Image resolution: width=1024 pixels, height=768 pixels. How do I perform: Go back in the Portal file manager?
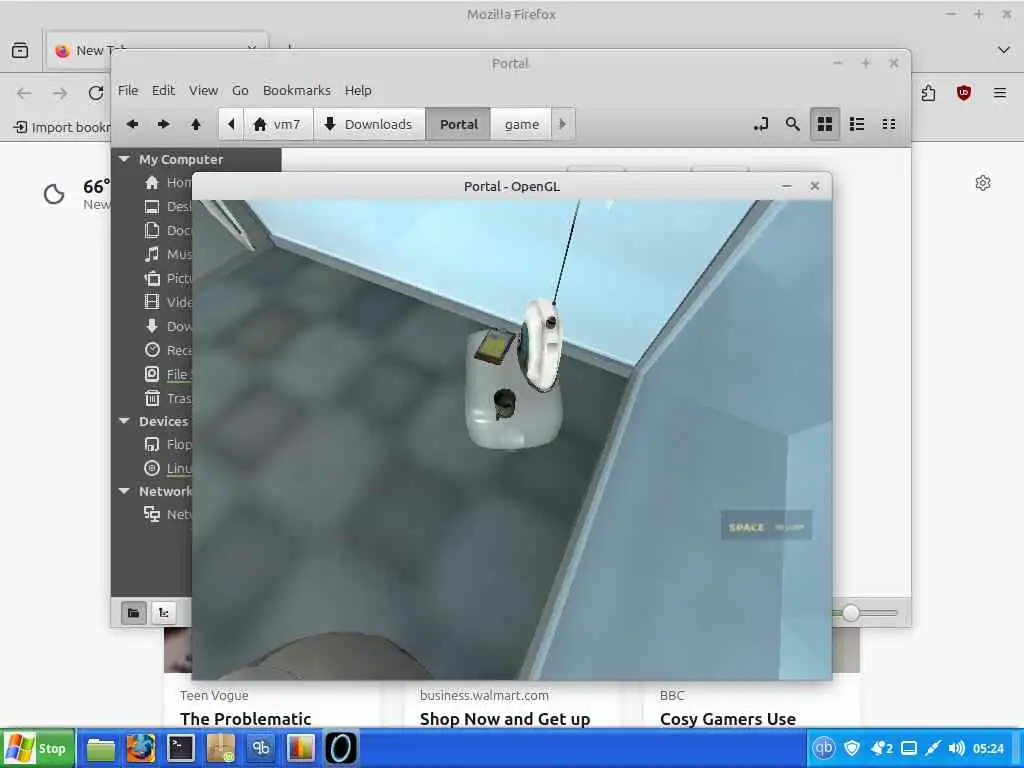pyautogui.click(x=133, y=124)
